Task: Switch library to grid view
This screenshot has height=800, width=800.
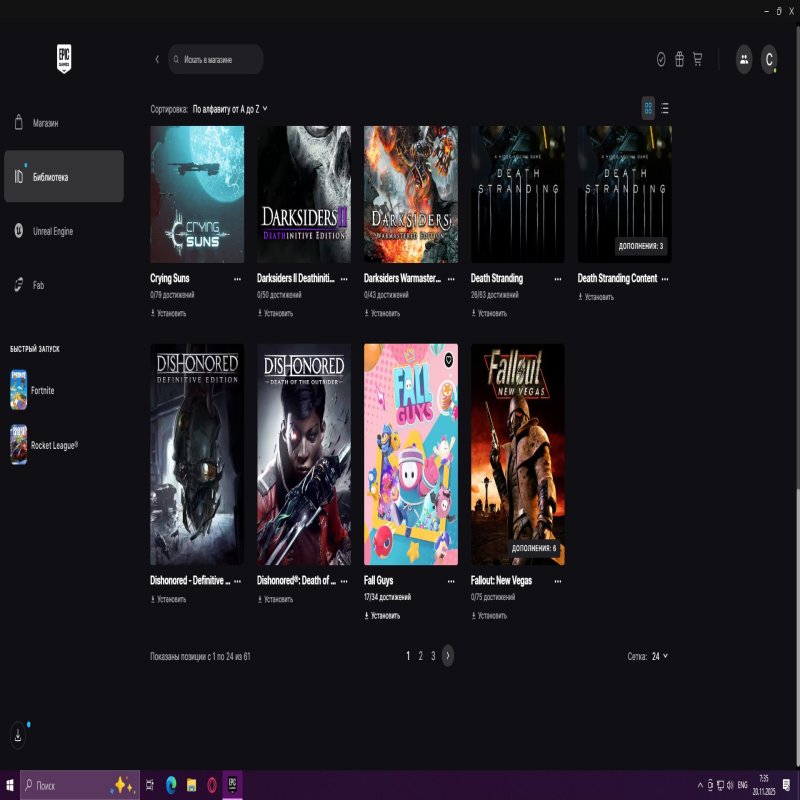Action: [648, 108]
